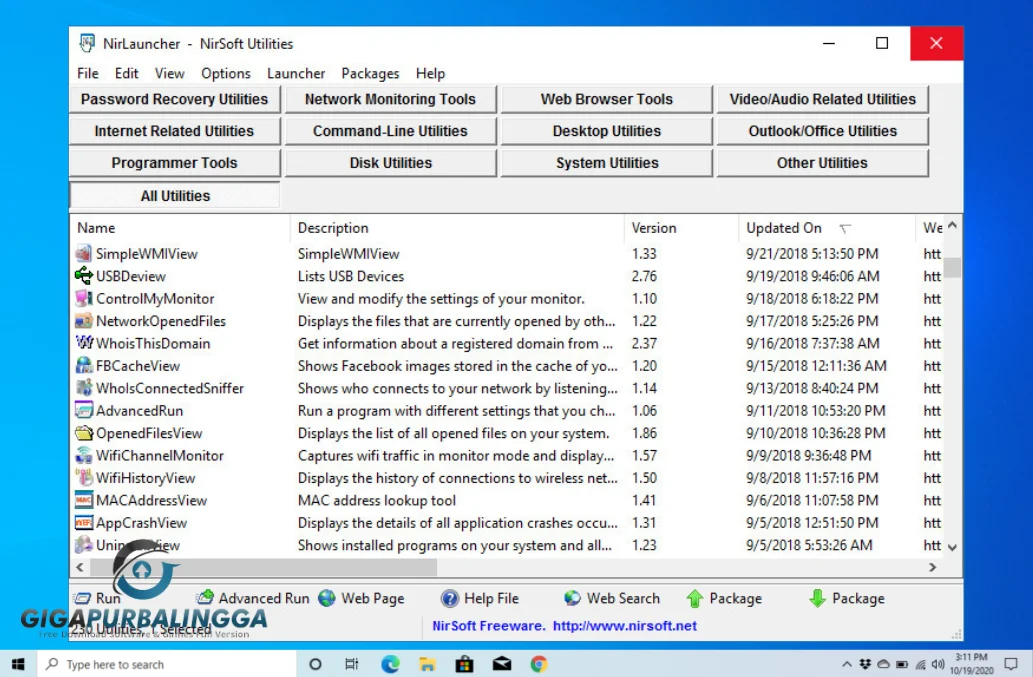Image resolution: width=1033 pixels, height=677 pixels.
Task: Click the WhoisThisDomain row icon
Action: click(x=84, y=343)
